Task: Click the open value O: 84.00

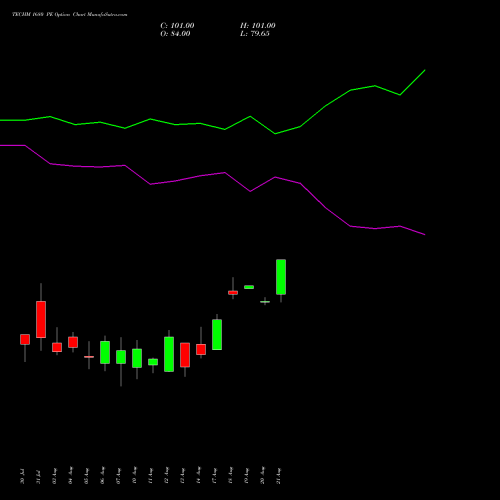Action: [x=175, y=34]
